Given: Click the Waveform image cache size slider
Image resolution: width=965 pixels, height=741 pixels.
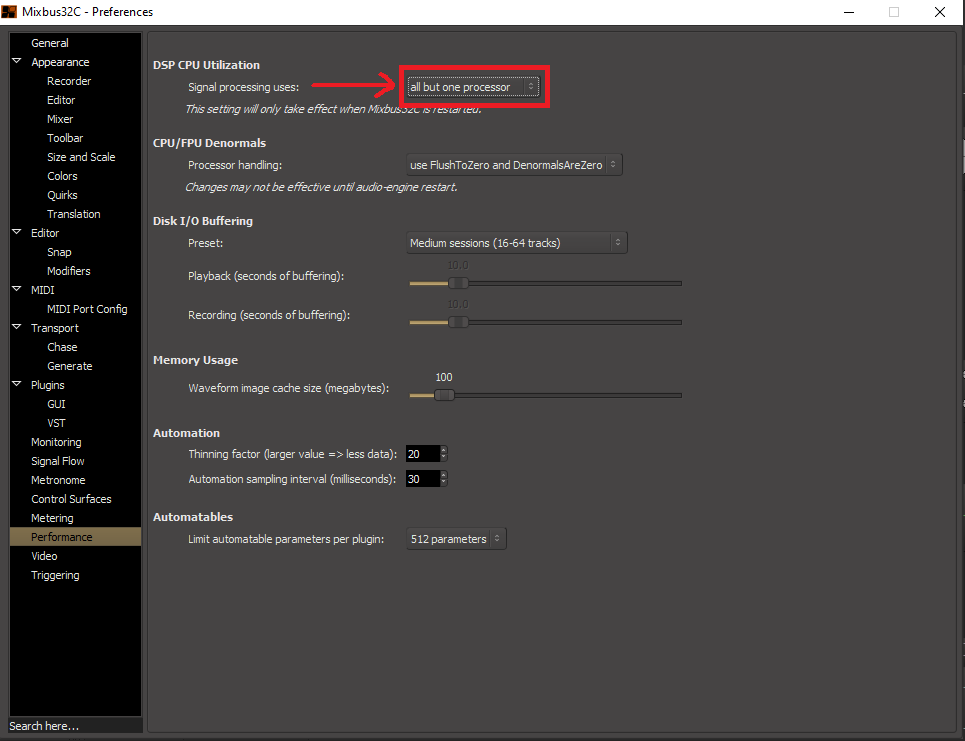Looking at the screenshot, I should [545, 395].
